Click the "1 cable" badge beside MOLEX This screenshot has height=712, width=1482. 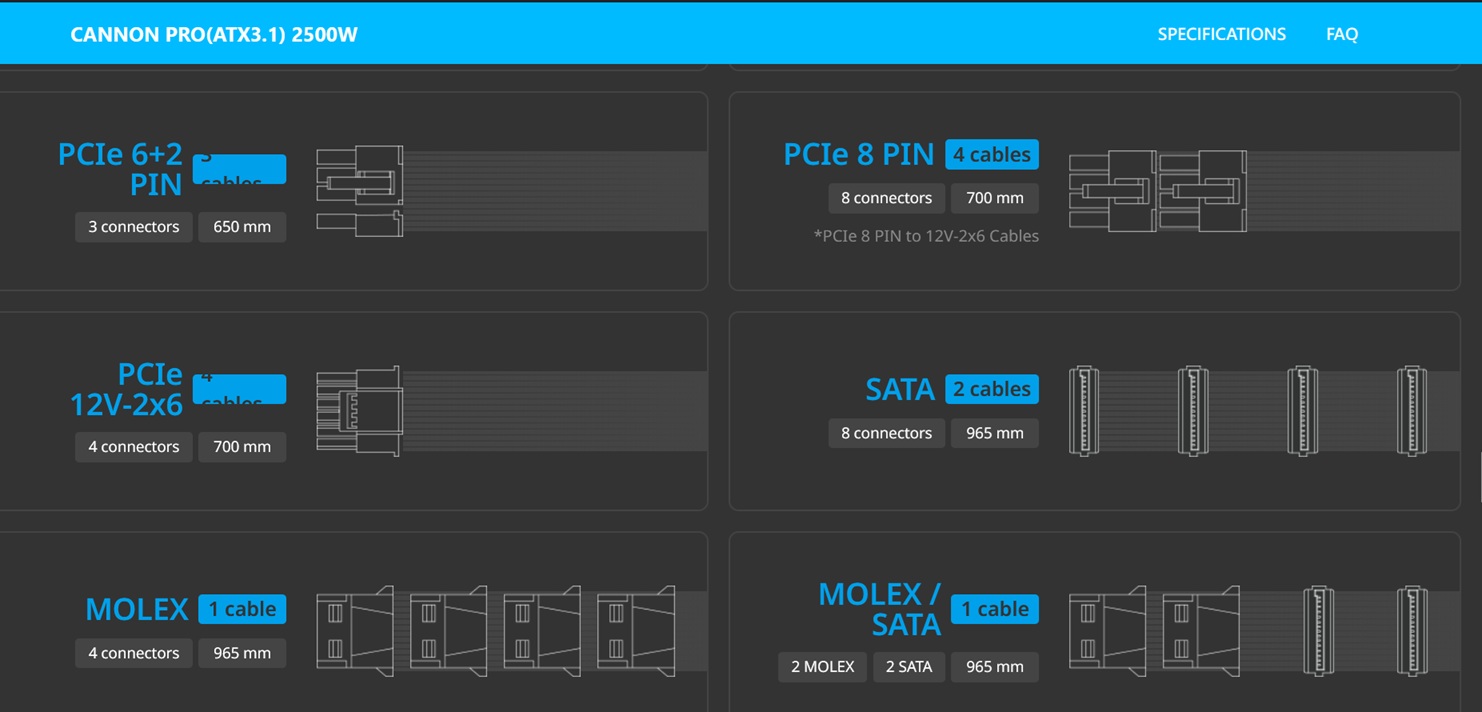pos(241,609)
